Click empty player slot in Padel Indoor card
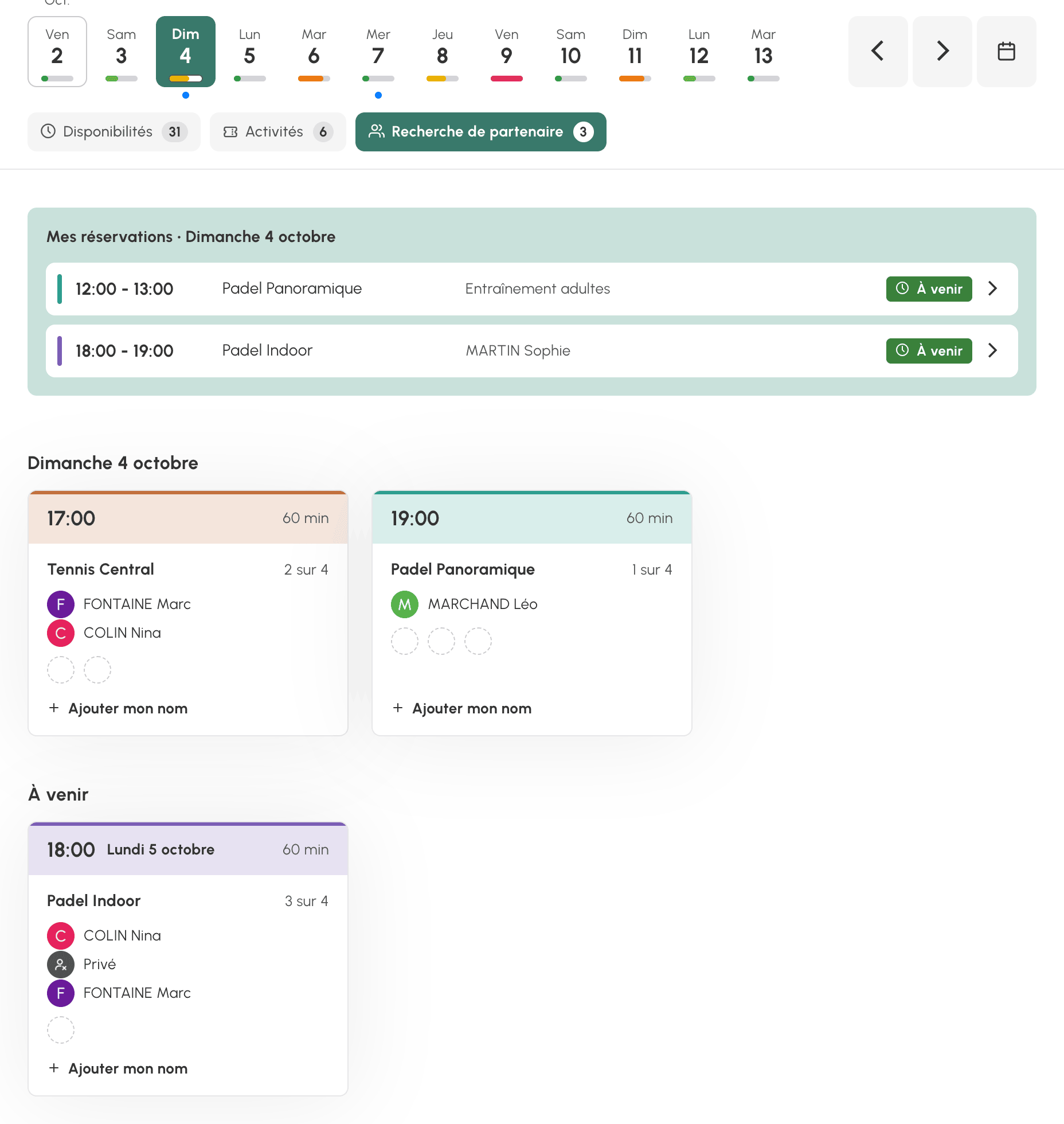 coord(61,1030)
